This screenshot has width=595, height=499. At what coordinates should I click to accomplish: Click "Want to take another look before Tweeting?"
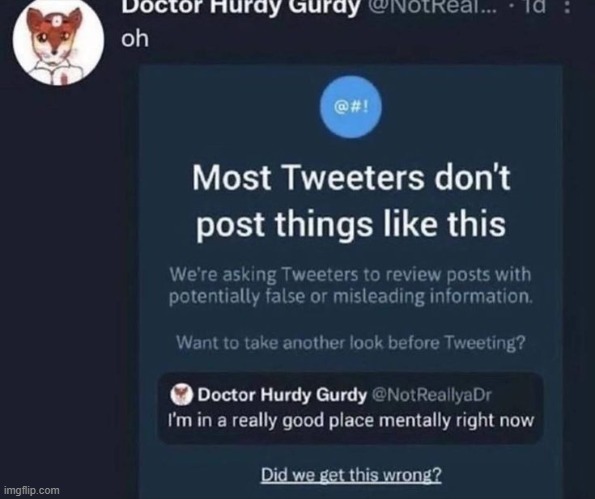point(351,343)
